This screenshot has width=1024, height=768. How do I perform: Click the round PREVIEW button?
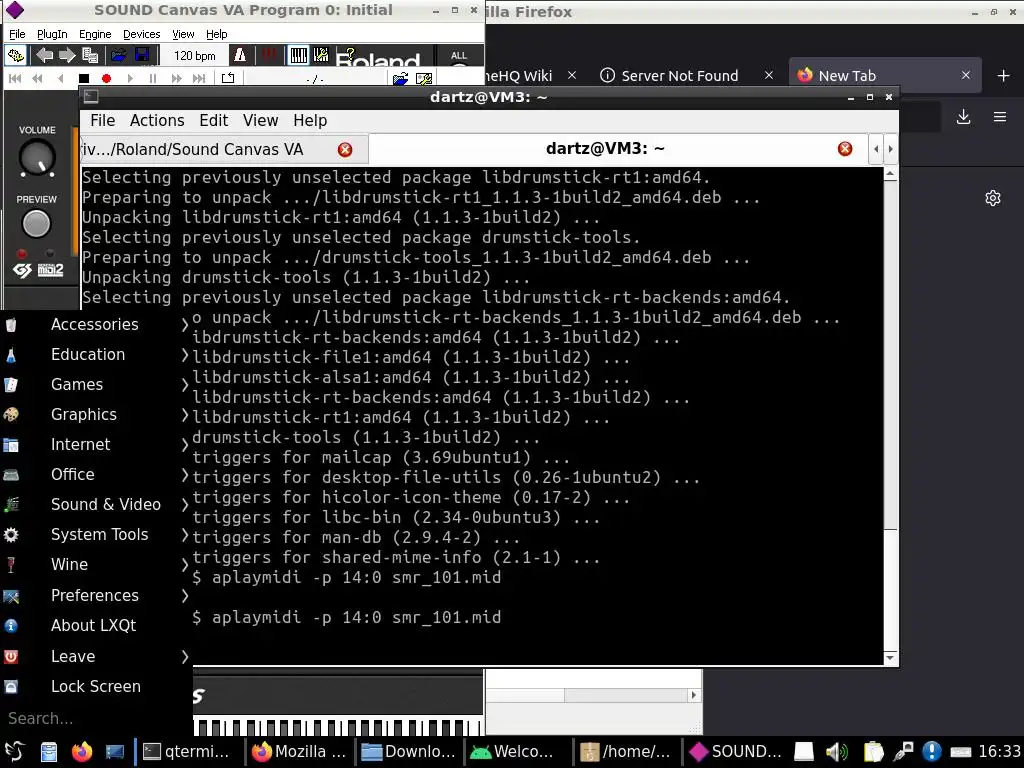click(x=36, y=224)
